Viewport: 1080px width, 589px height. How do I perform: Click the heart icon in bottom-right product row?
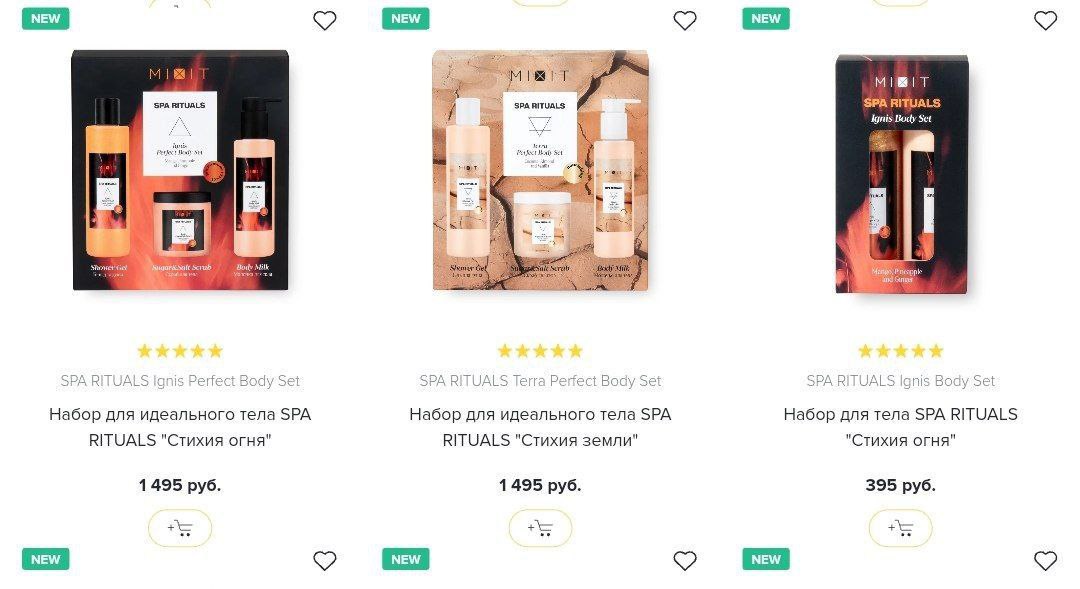point(1045,561)
